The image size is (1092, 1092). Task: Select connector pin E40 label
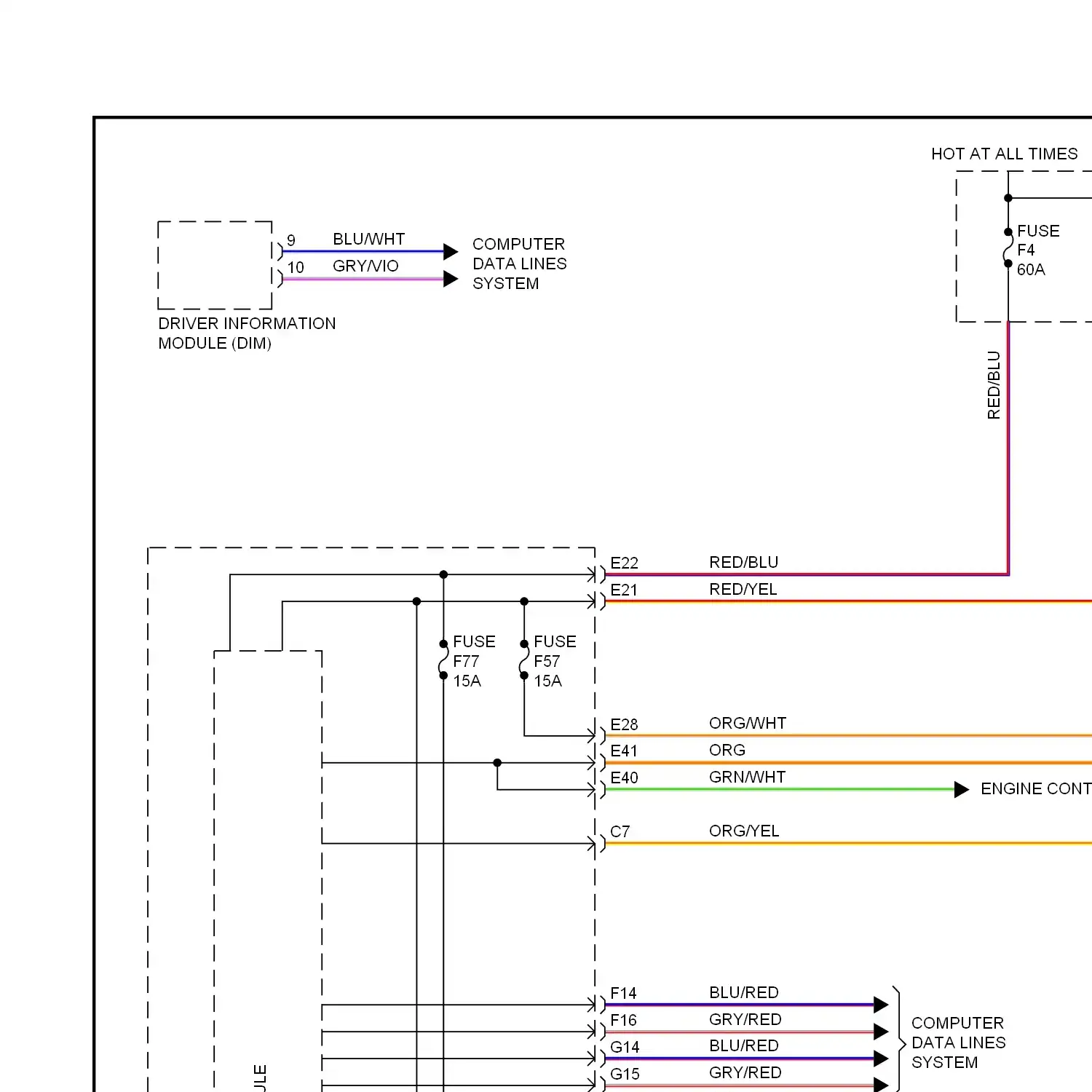[624, 778]
